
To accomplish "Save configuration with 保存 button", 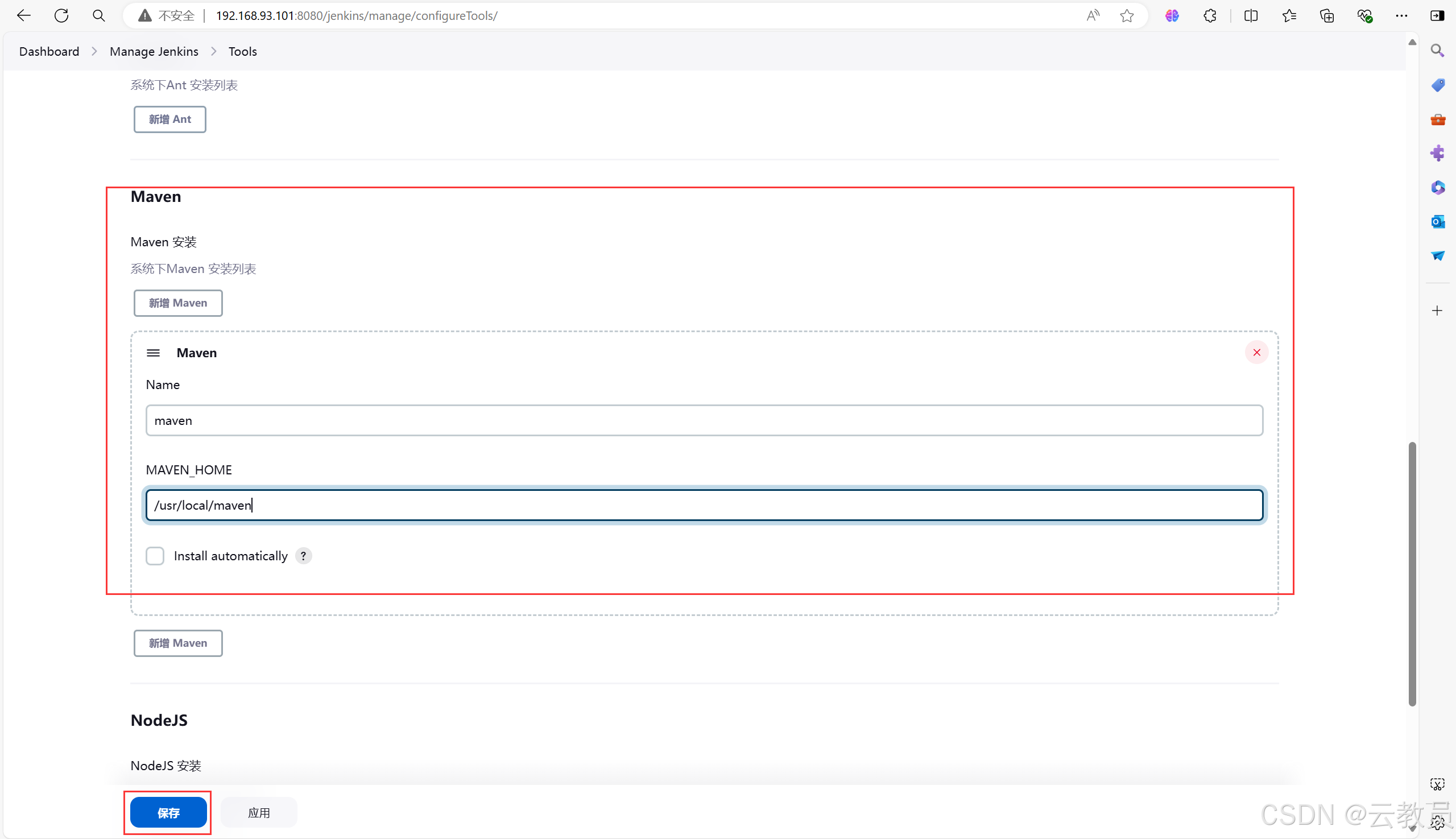I will coord(168,812).
